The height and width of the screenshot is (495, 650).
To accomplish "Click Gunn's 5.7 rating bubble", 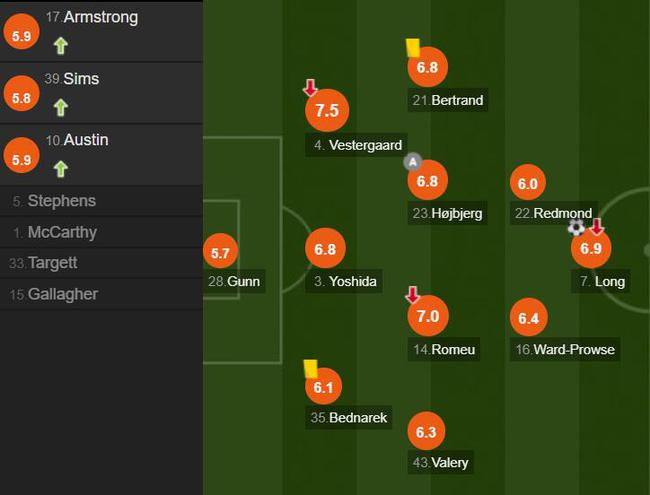I will tap(222, 254).
